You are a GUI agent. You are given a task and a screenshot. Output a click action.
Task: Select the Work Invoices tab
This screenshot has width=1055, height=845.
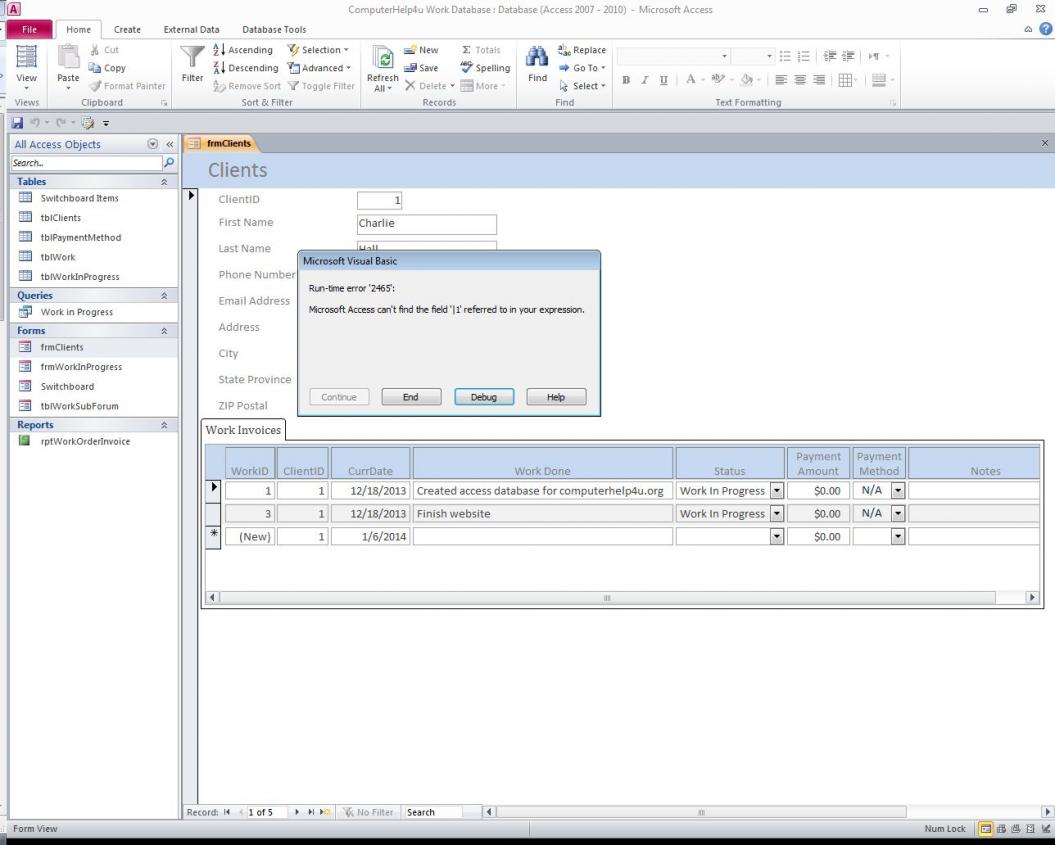click(243, 430)
